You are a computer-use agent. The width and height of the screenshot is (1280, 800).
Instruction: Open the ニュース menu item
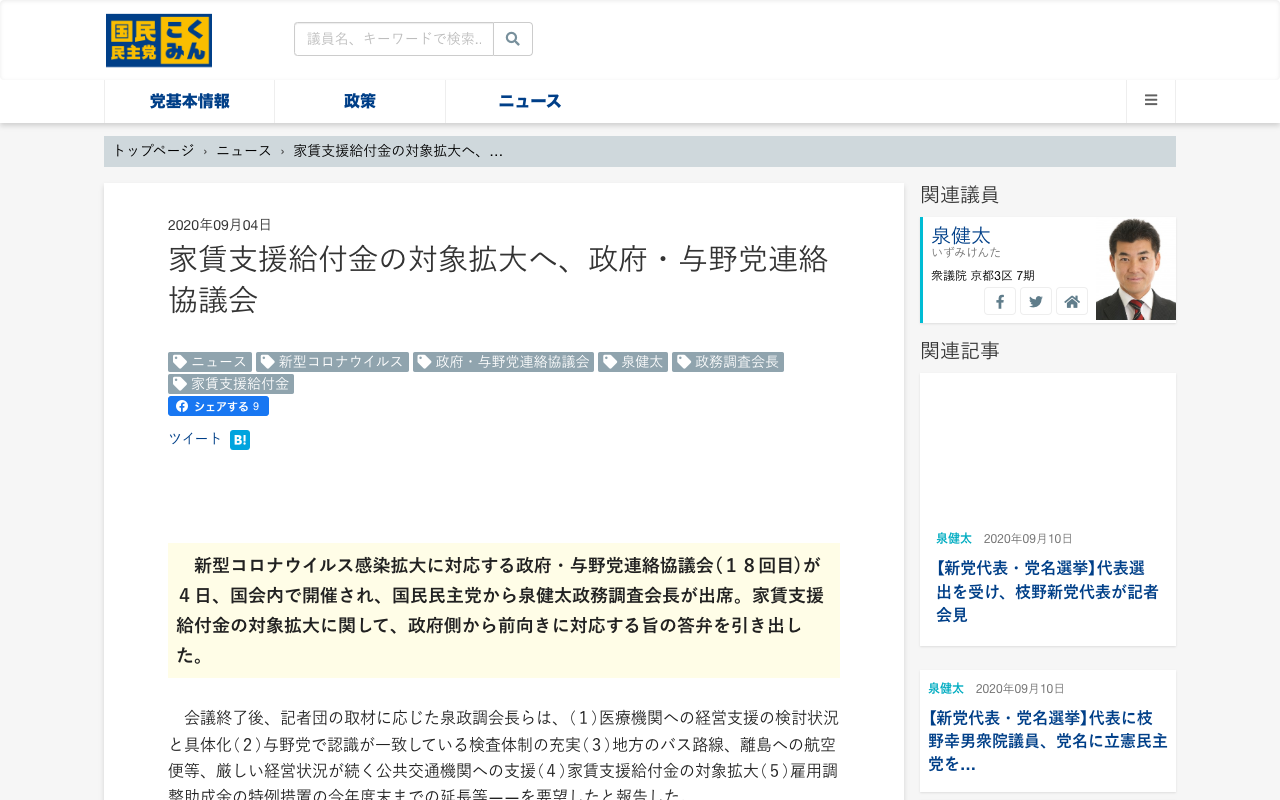click(530, 101)
